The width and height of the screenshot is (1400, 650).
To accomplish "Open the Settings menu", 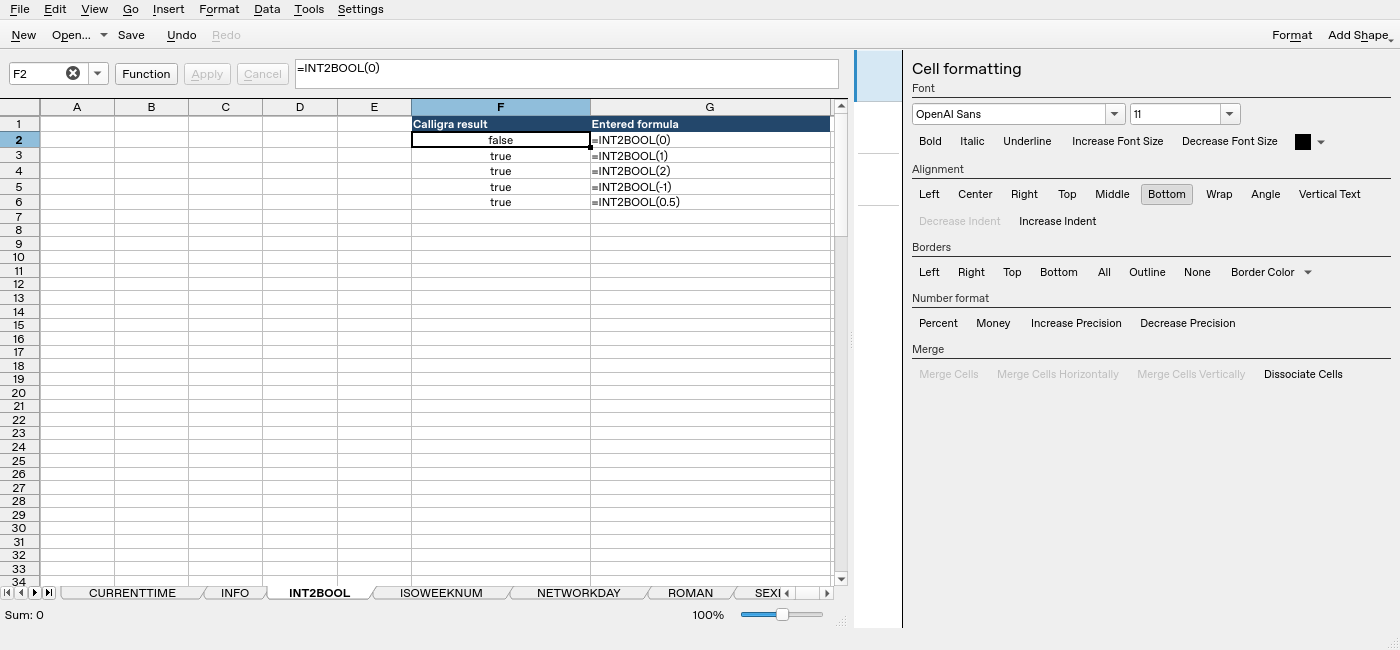I will coord(360,9).
